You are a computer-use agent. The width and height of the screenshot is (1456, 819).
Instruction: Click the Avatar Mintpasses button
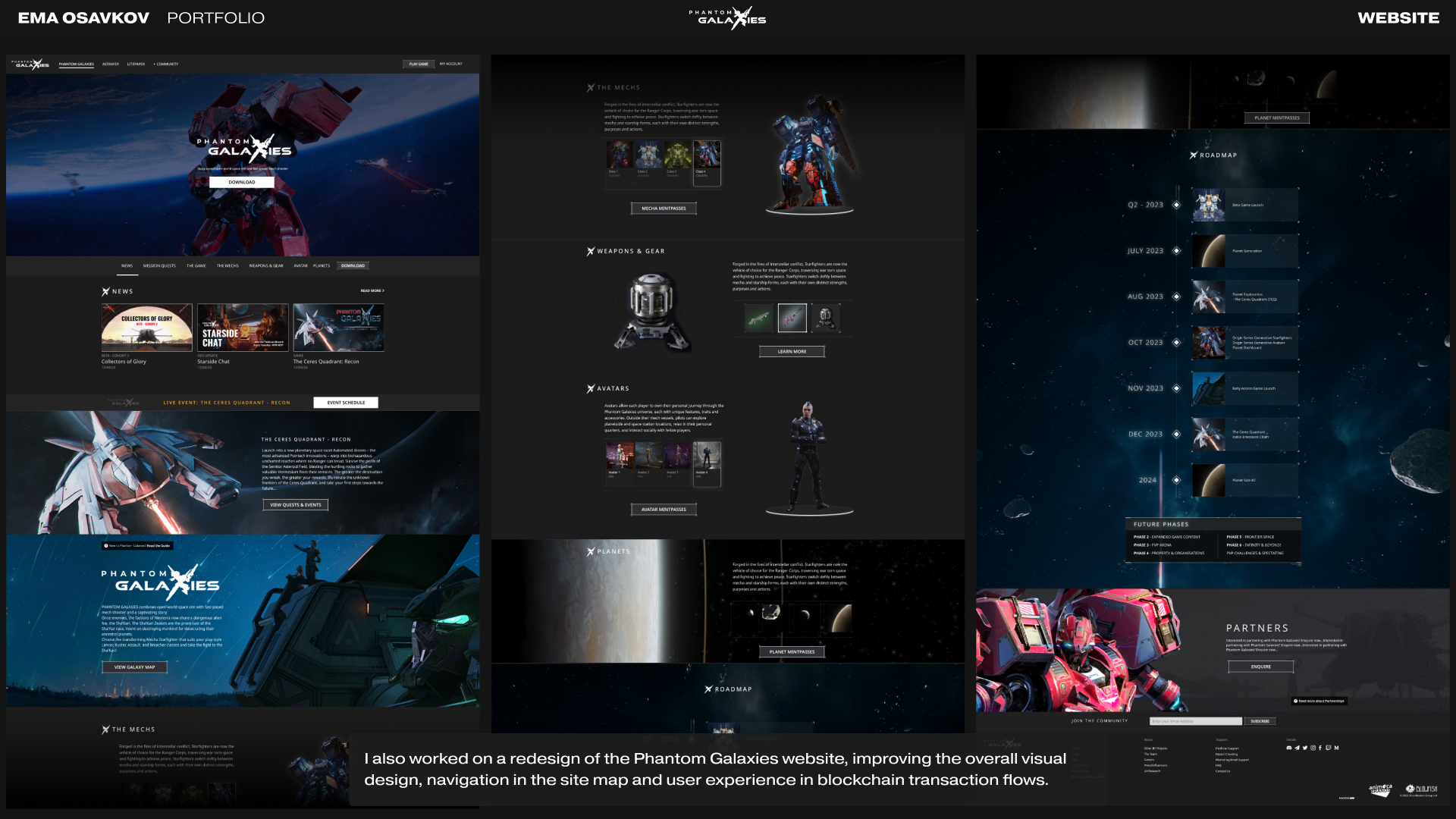tap(664, 510)
